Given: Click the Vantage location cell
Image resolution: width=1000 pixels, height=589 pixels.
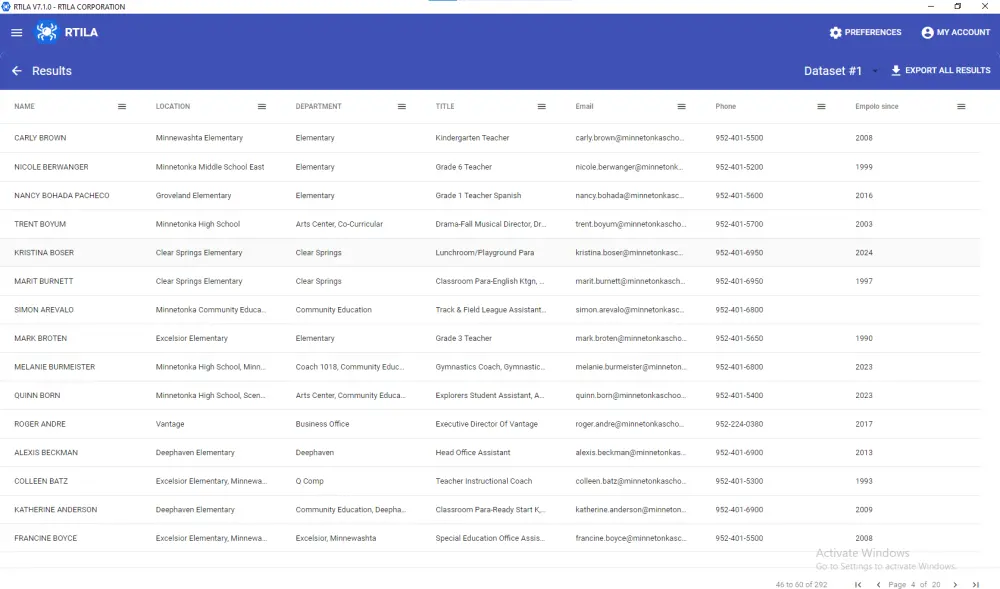Looking at the screenshot, I should pos(170,424).
